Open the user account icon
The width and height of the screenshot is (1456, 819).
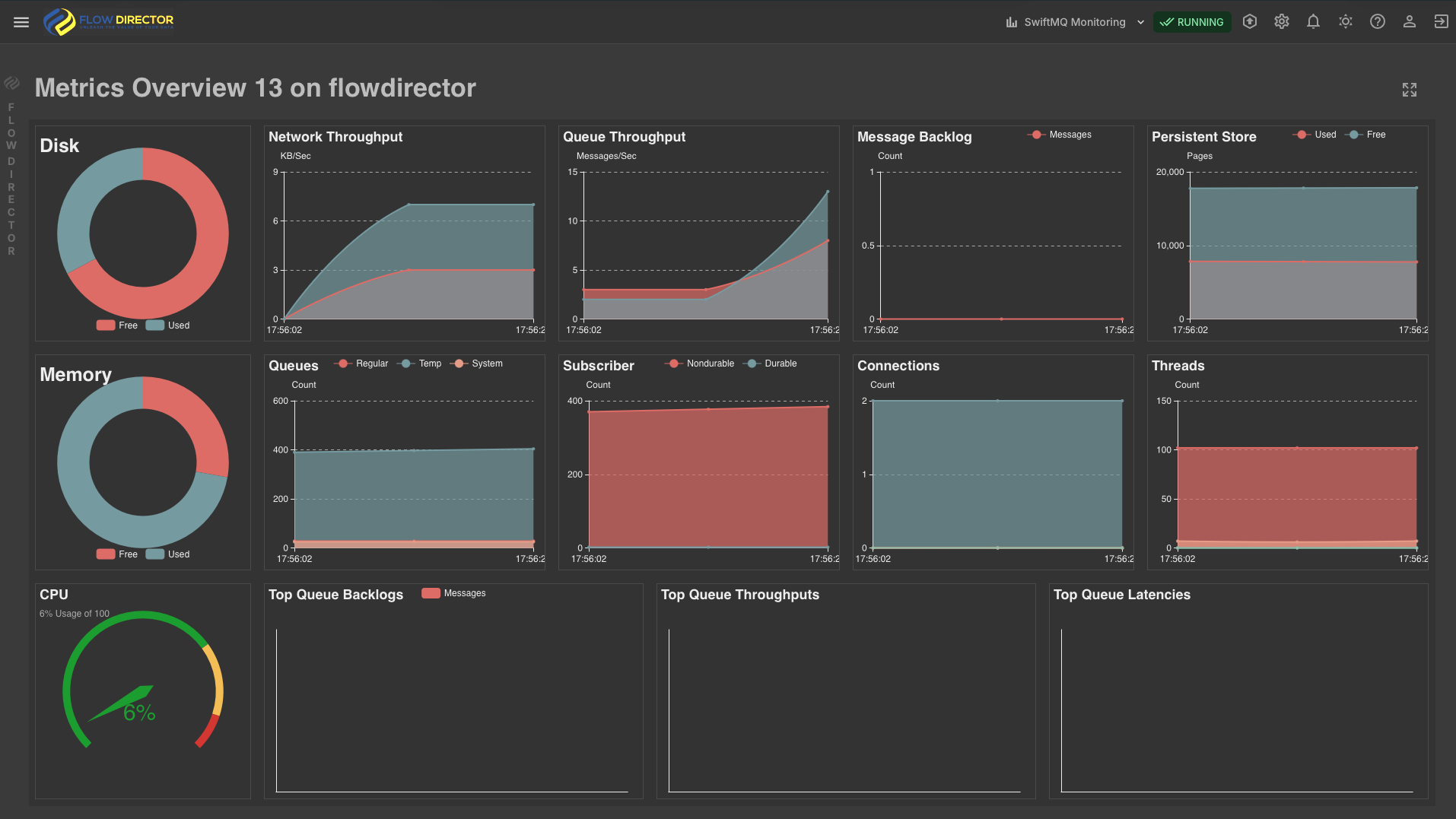[x=1409, y=22]
